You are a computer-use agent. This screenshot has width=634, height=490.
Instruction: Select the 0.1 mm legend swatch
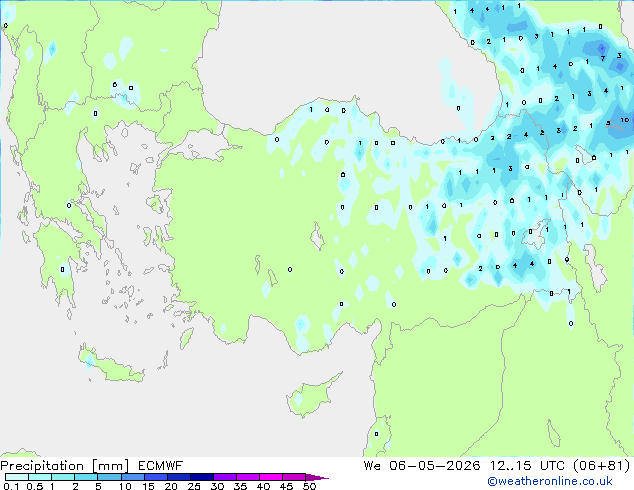click(x=17, y=477)
